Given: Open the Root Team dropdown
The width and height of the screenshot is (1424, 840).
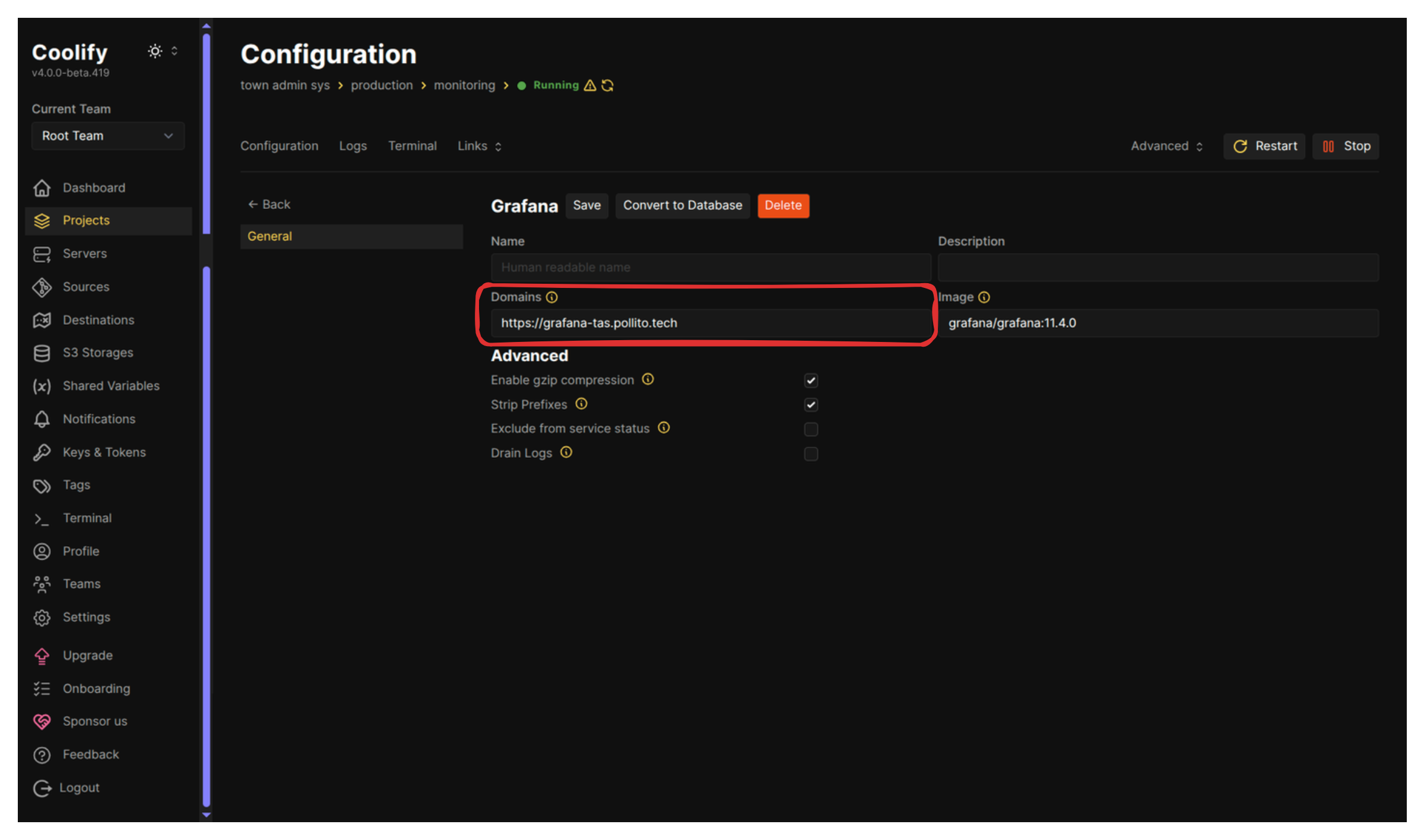Looking at the screenshot, I should point(107,136).
